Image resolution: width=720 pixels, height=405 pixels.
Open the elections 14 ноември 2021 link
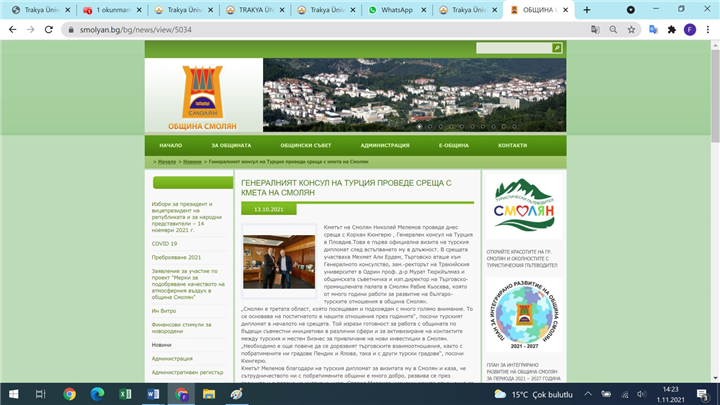(187, 217)
